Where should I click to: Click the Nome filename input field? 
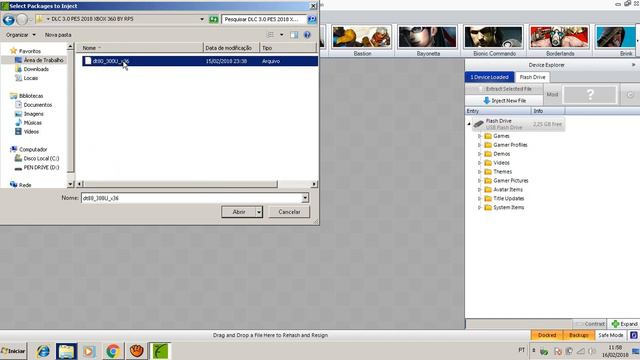191,198
